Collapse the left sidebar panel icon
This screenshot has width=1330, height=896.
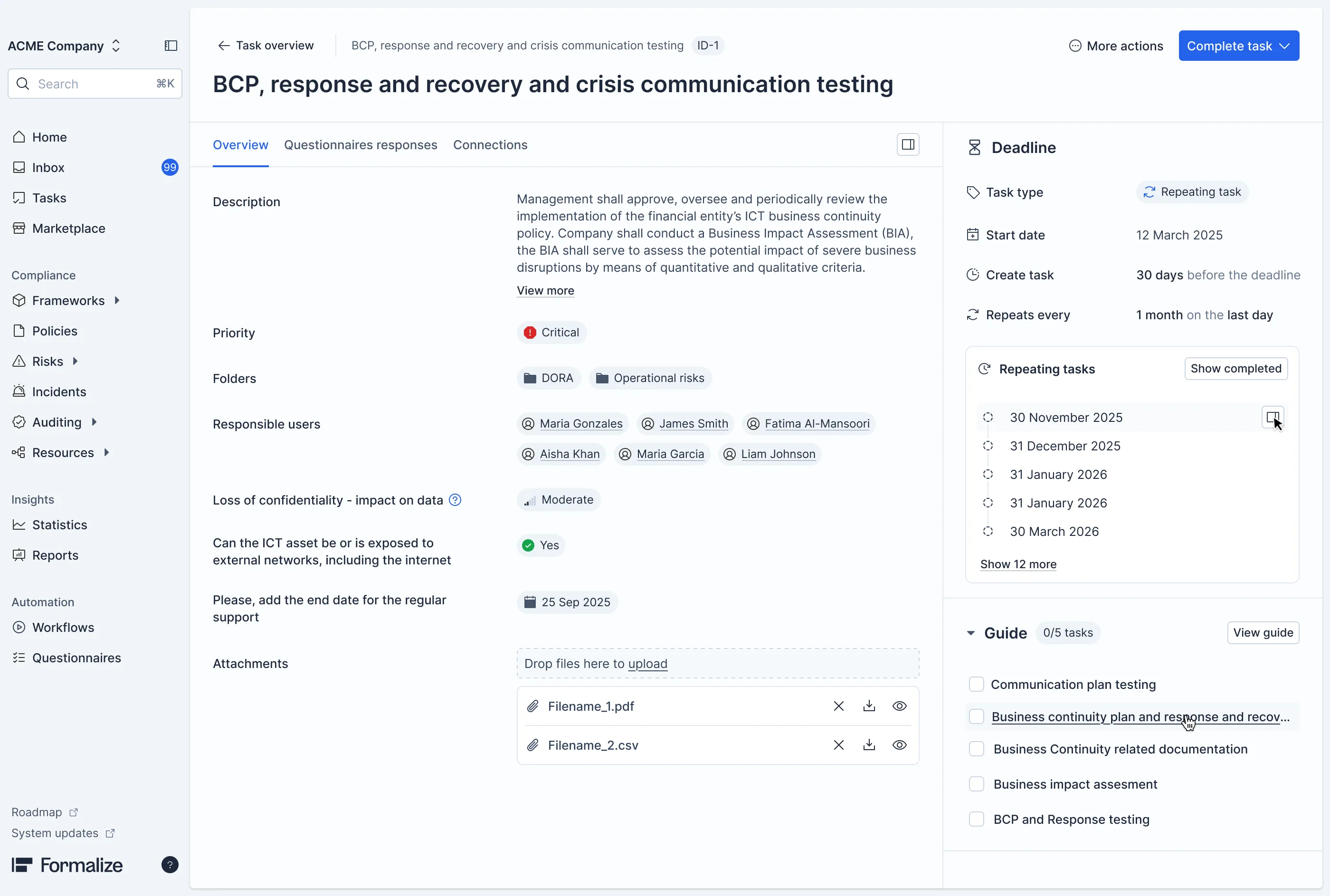pos(171,46)
